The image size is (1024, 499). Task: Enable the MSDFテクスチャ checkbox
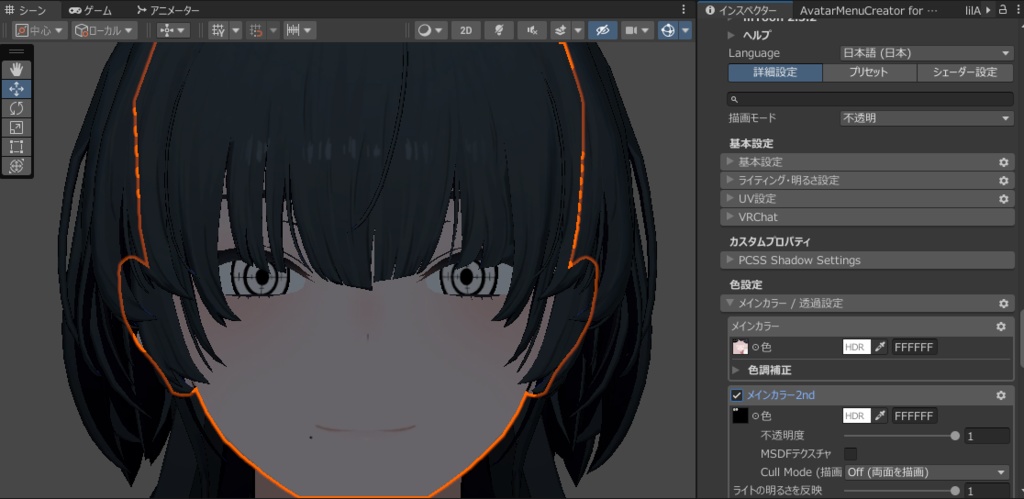click(x=850, y=453)
